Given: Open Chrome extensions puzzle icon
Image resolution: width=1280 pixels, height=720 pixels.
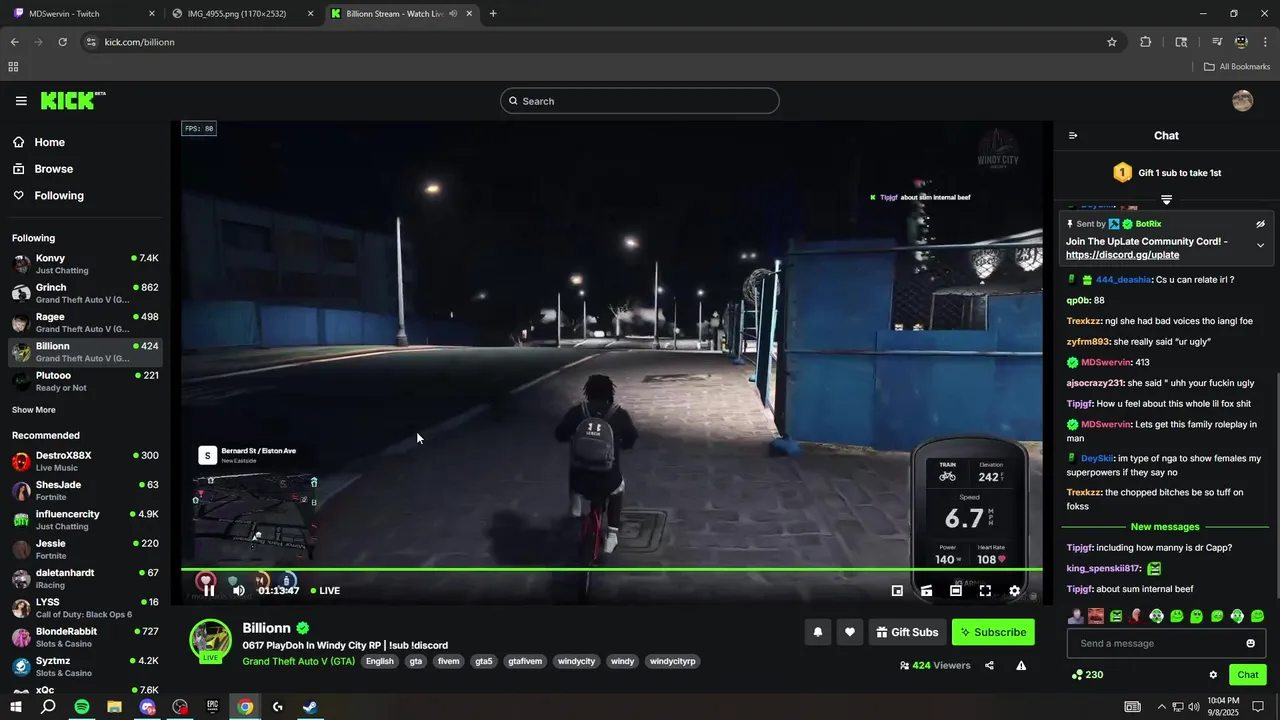Looking at the screenshot, I should (x=1146, y=42).
